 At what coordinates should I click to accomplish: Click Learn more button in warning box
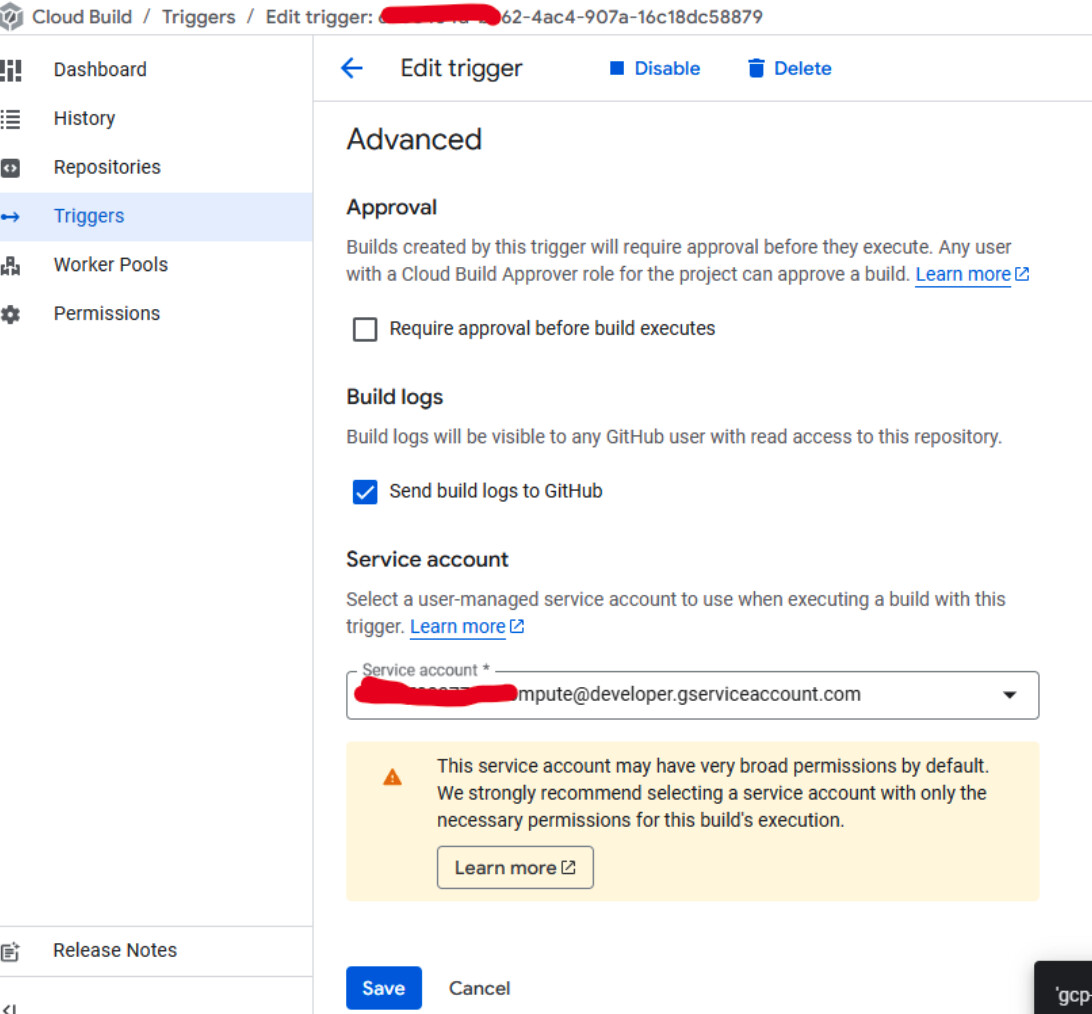pos(514,868)
